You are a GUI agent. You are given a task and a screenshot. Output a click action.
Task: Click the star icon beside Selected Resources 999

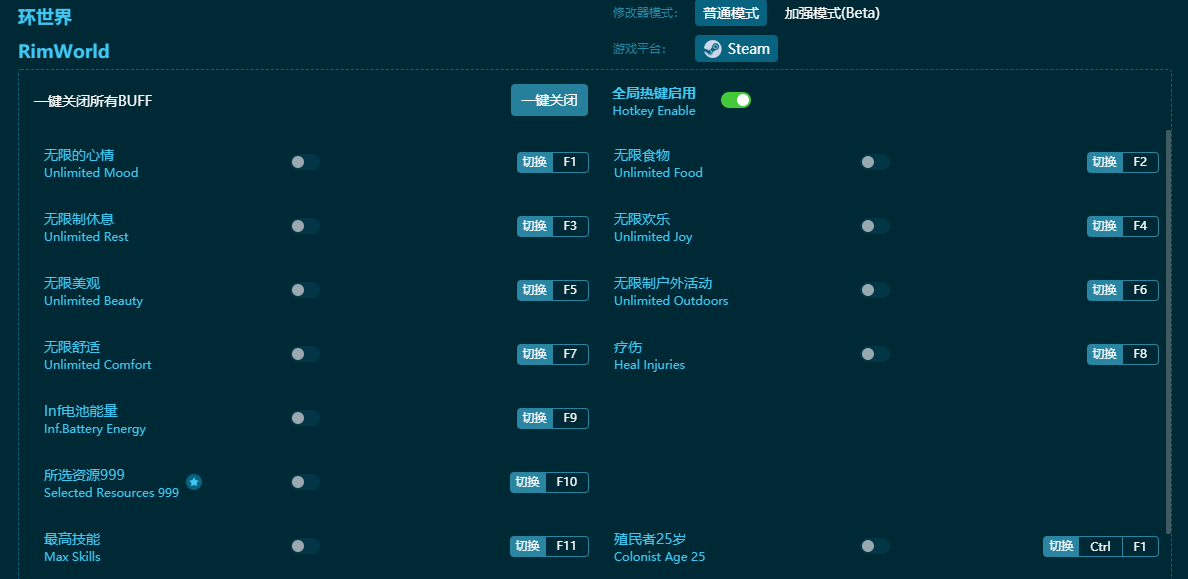coord(194,482)
